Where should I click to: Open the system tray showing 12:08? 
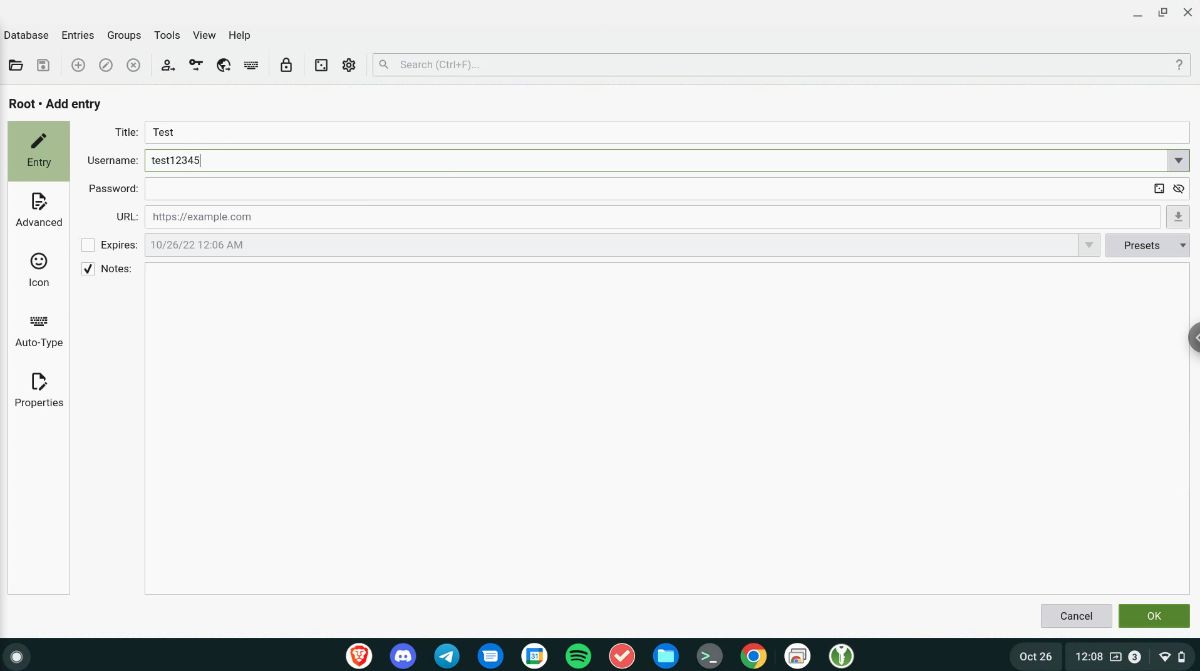point(1129,656)
